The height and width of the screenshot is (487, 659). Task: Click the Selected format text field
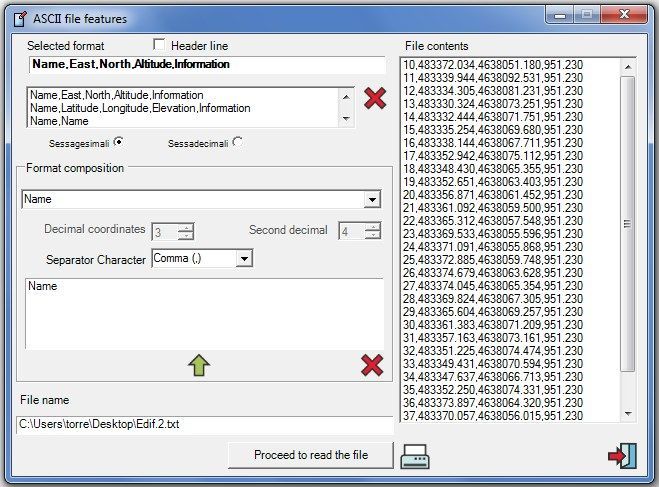(207, 64)
